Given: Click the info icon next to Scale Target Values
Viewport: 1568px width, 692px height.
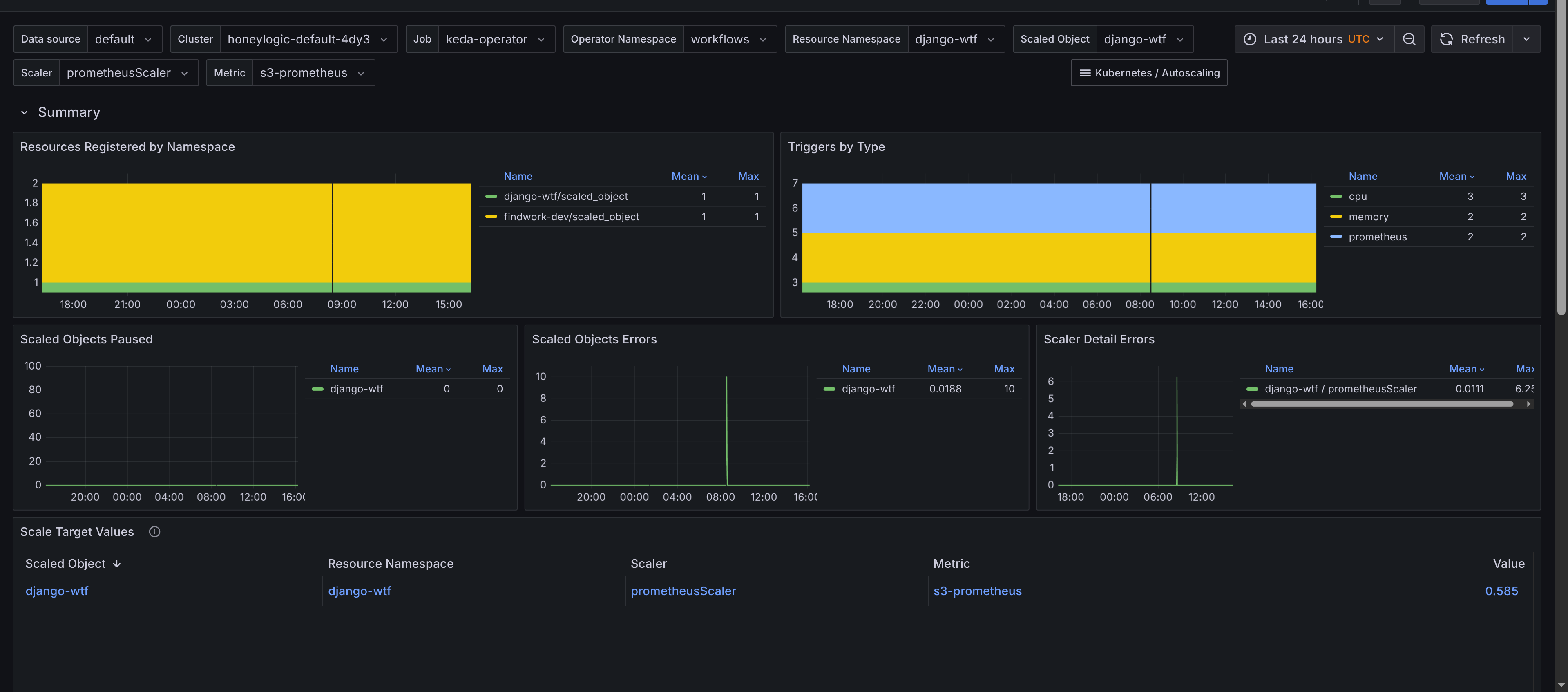Looking at the screenshot, I should point(154,531).
